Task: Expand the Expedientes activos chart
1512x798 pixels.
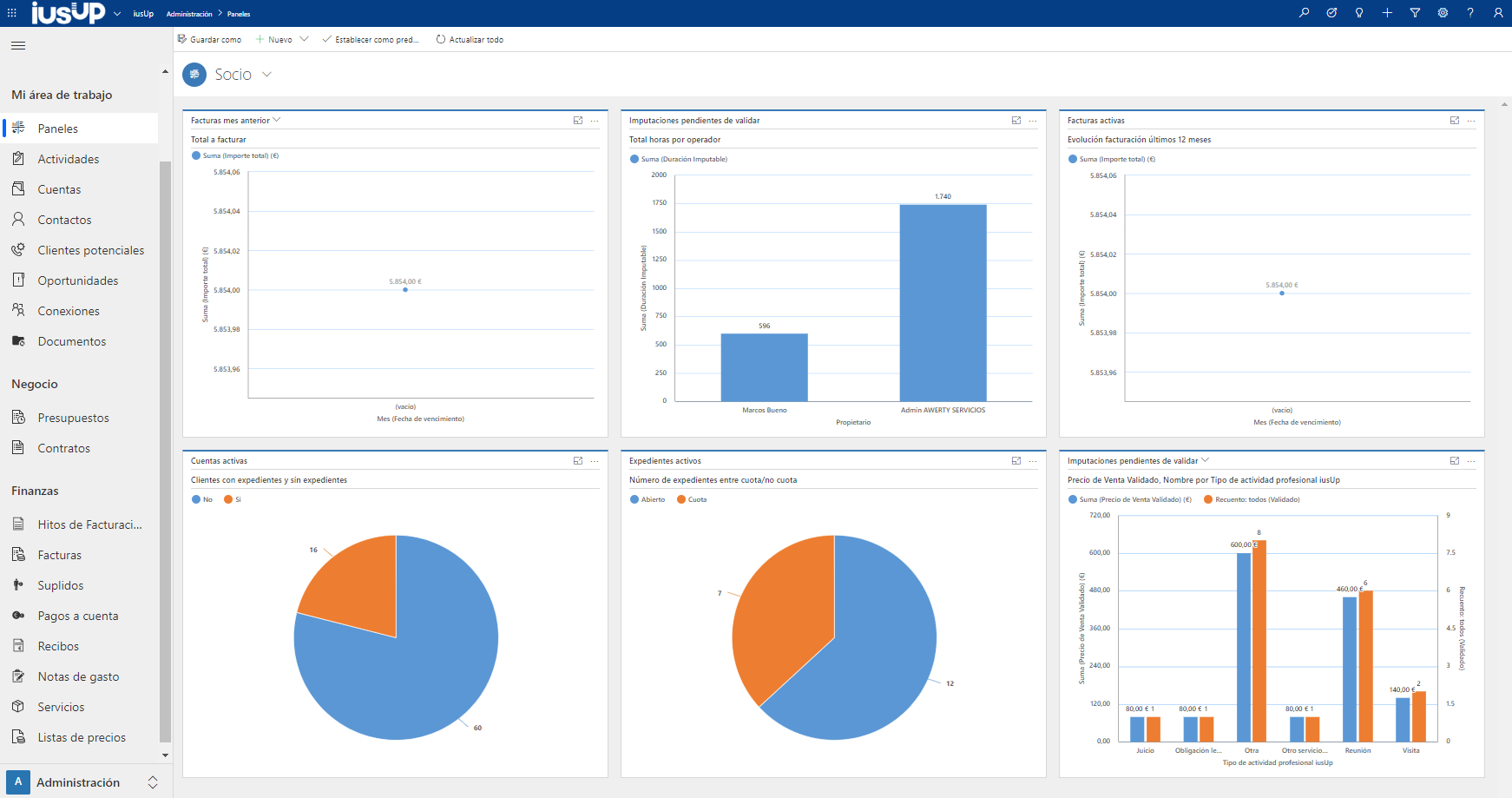Action: click(1016, 461)
